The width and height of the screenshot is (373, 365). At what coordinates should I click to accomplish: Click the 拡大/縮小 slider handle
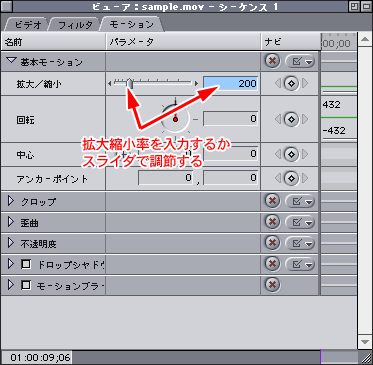pyautogui.click(x=130, y=84)
